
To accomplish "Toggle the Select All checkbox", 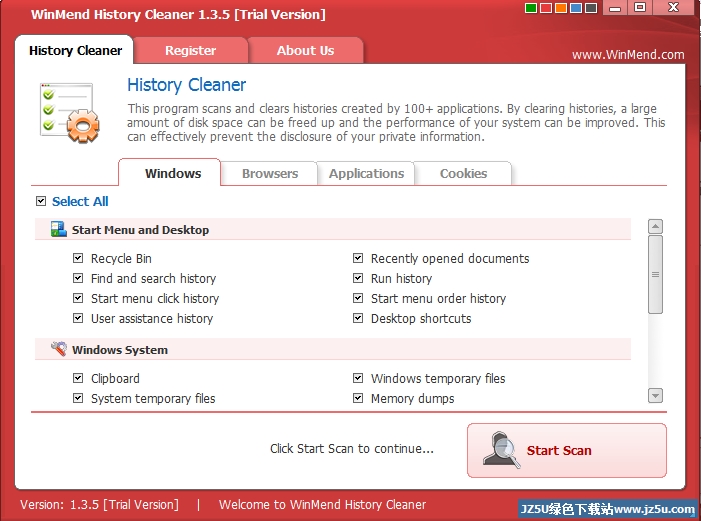I will pyautogui.click(x=41, y=201).
